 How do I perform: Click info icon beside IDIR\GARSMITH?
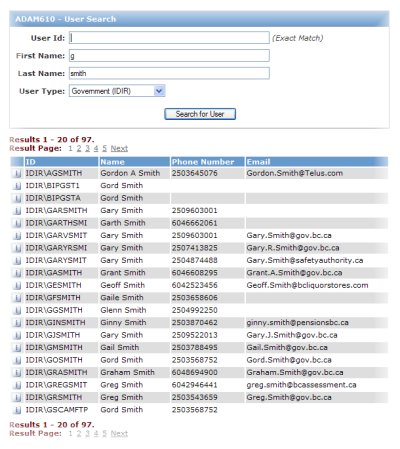click(17, 211)
